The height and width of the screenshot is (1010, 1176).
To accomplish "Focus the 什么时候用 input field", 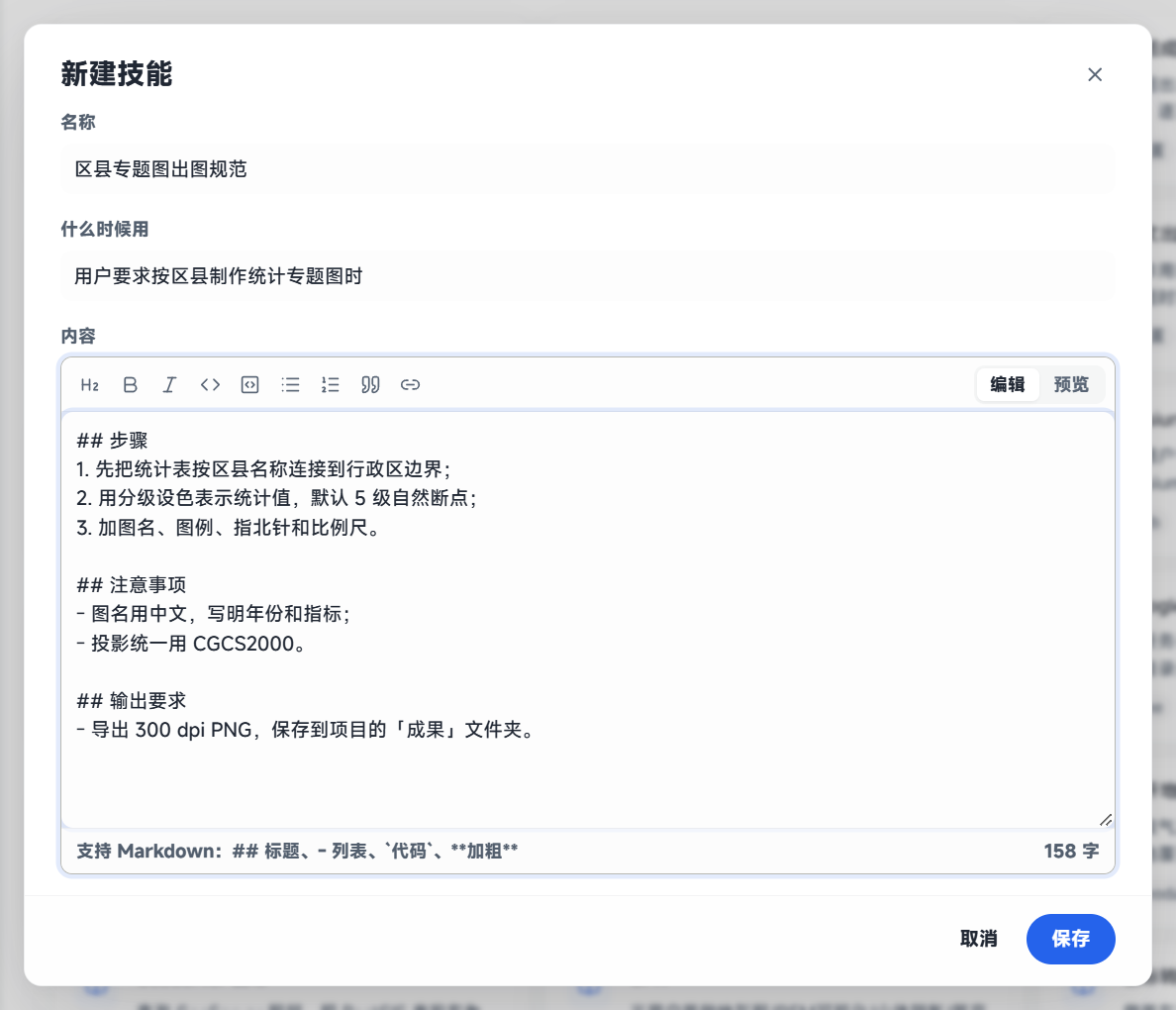I will point(588,276).
